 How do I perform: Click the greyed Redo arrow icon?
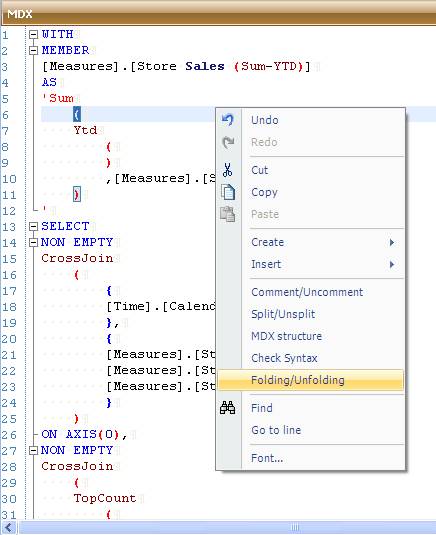tap(228, 142)
